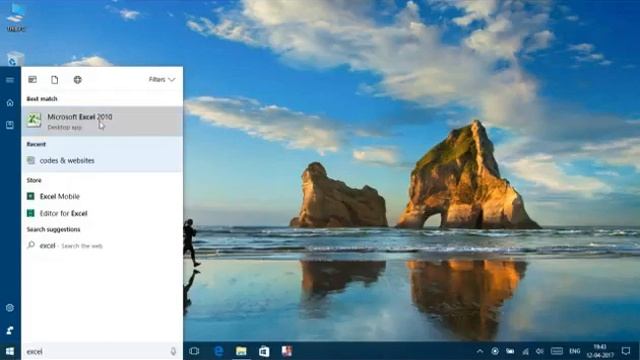Open Microsoft Excel 2010 best match result

coord(102,121)
